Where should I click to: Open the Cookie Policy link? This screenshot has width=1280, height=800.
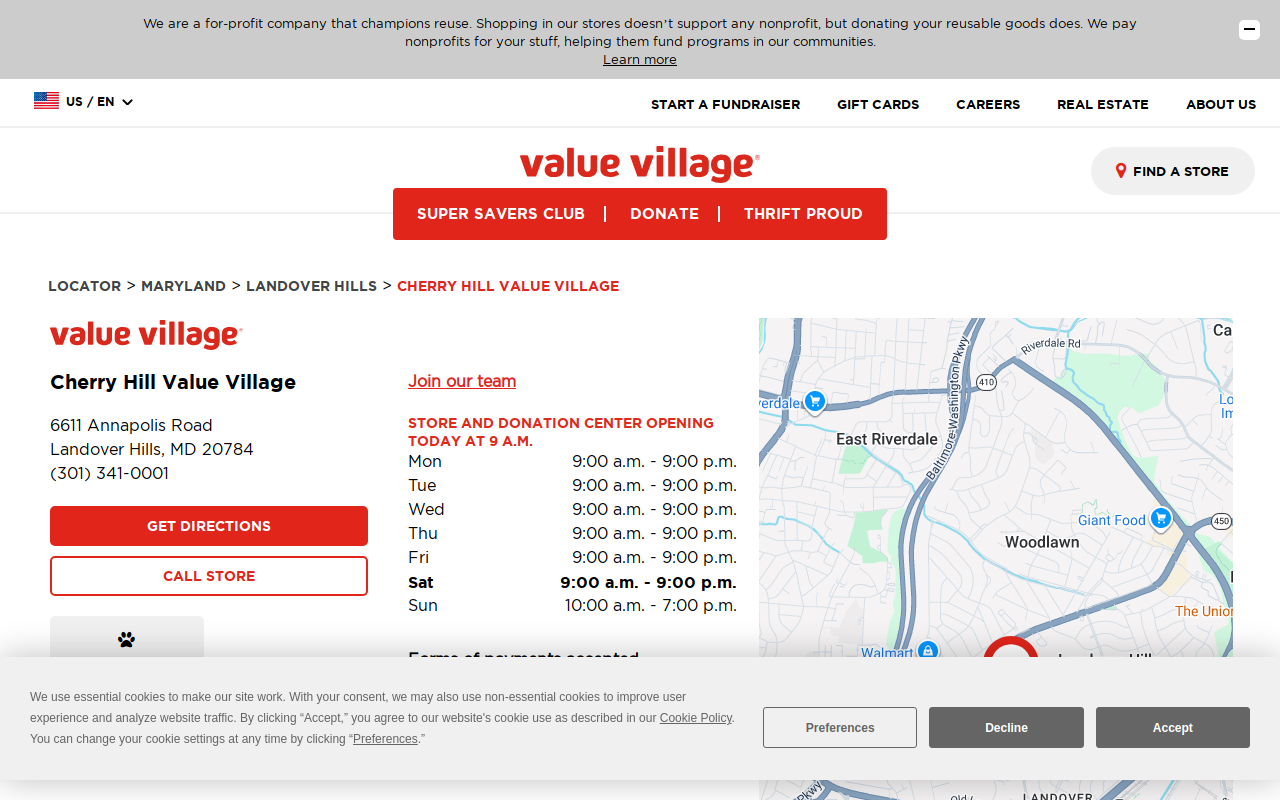click(696, 718)
